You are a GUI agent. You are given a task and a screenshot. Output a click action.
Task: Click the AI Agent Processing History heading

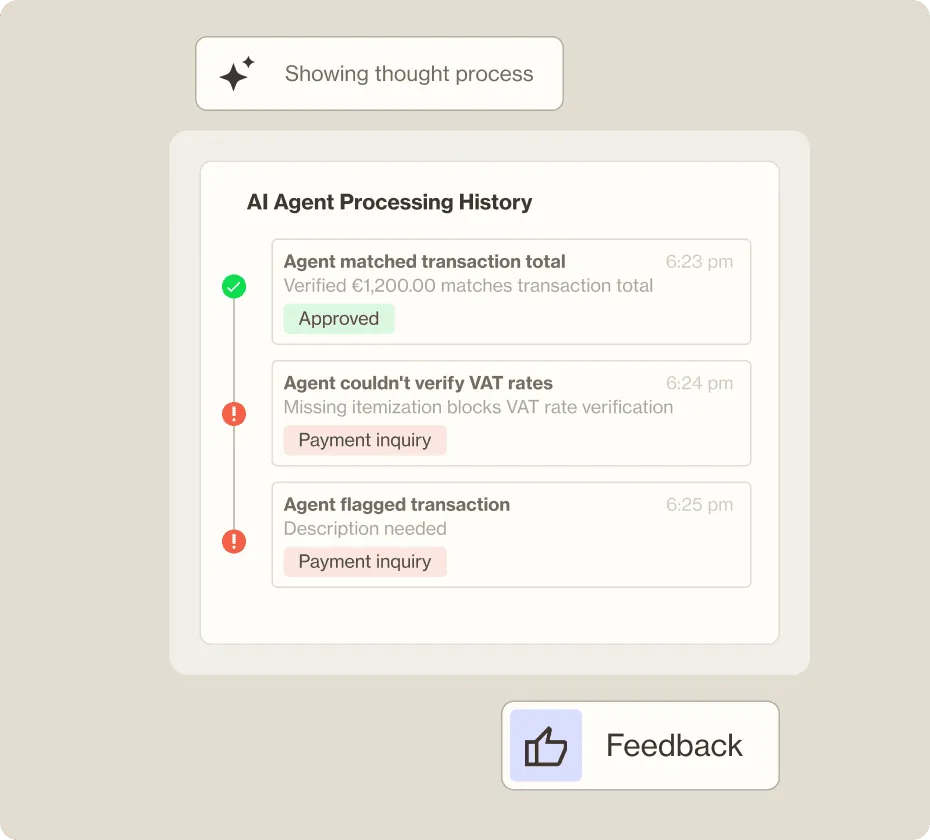pyautogui.click(x=390, y=202)
